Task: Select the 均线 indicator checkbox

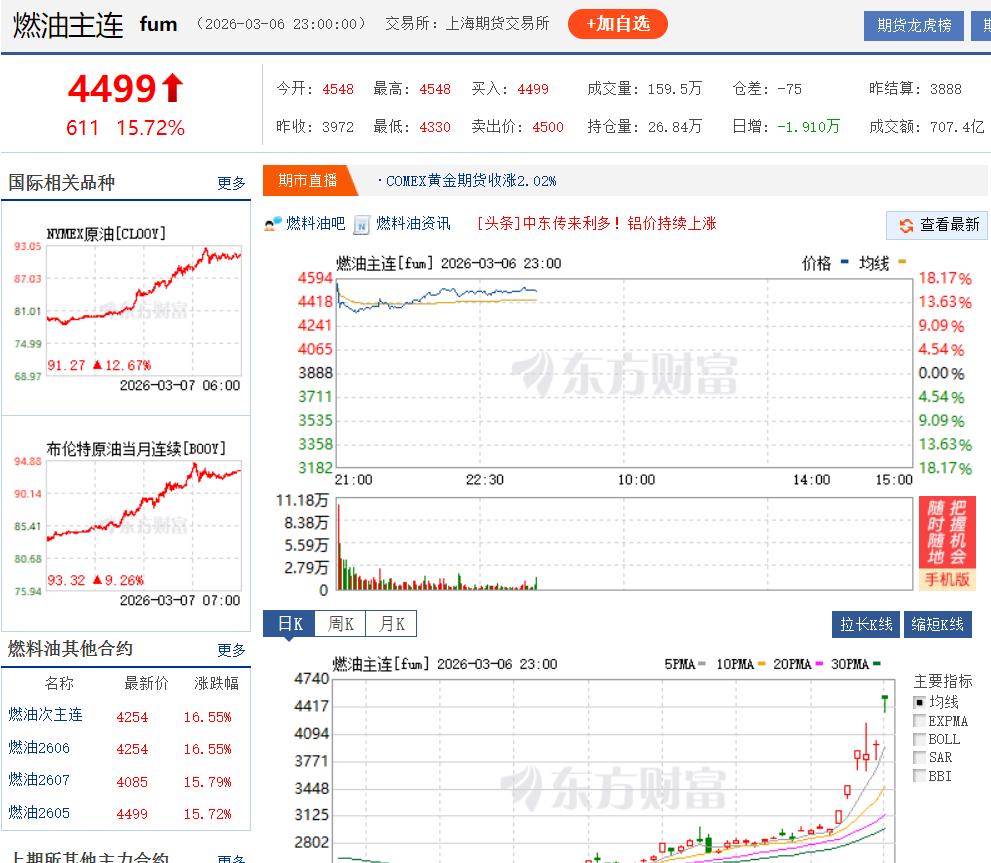Action: 920,702
